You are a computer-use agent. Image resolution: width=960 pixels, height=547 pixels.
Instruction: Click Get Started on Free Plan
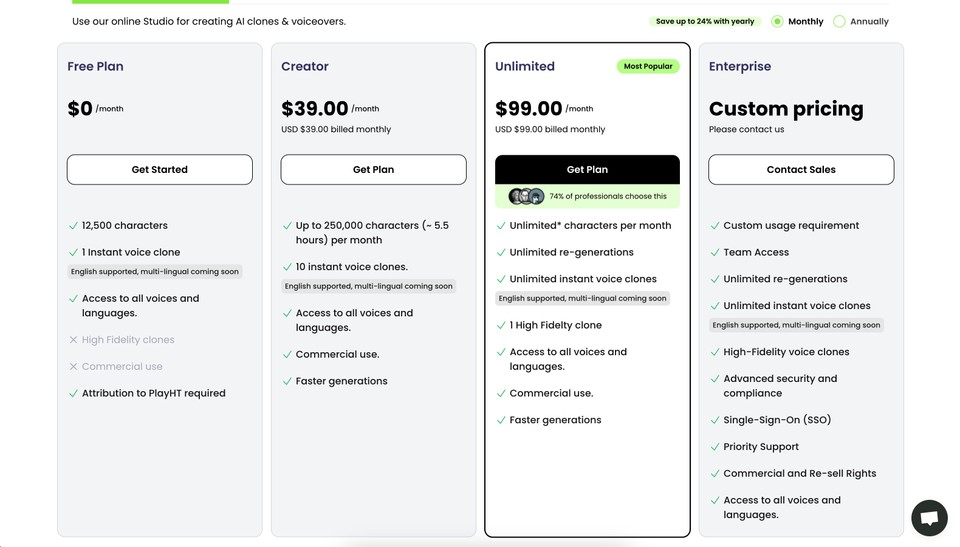(160, 170)
